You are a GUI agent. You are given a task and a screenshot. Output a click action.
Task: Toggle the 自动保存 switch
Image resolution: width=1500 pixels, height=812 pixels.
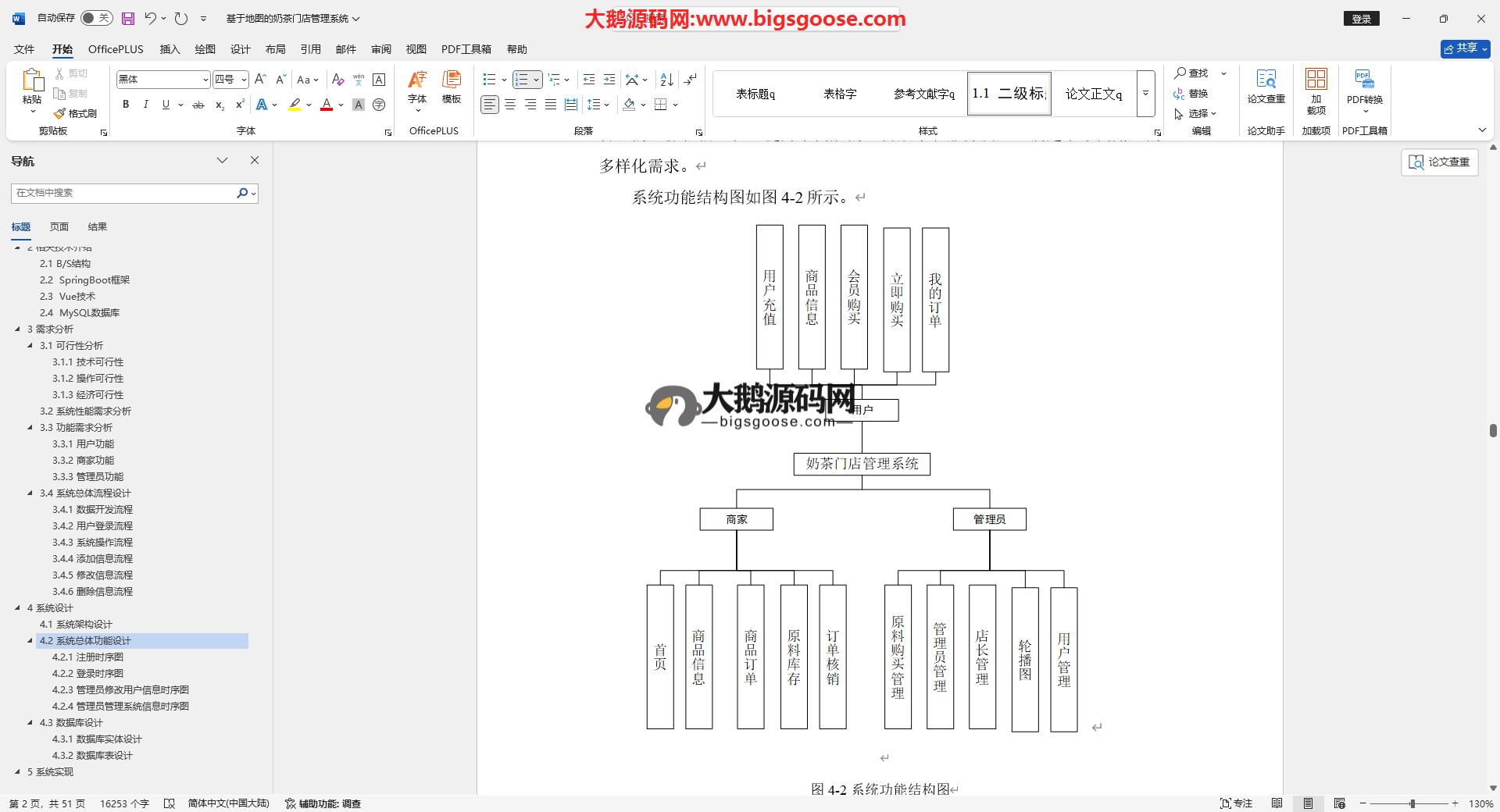96,18
